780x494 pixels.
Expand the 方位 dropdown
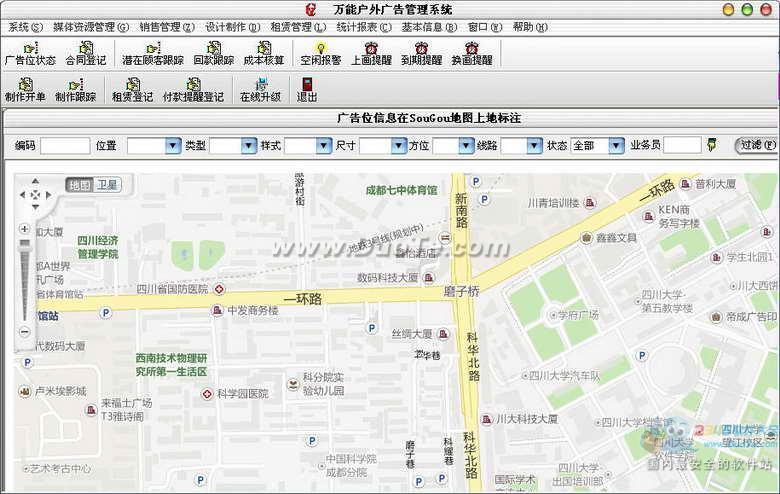pyautogui.click(x=466, y=146)
